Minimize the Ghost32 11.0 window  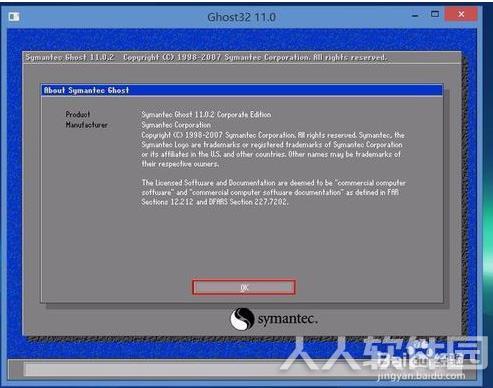(415, 15)
